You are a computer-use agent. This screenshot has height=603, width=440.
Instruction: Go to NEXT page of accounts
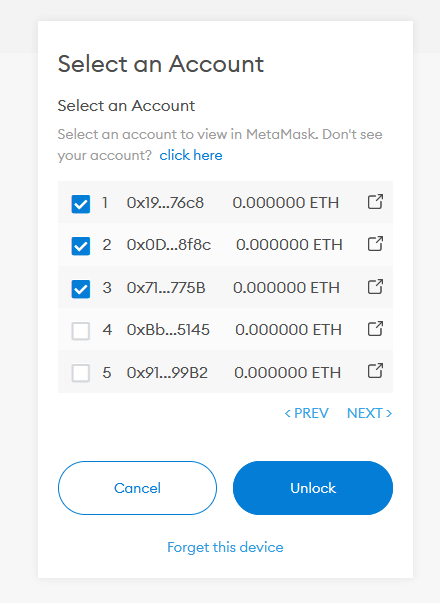click(369, 413)
